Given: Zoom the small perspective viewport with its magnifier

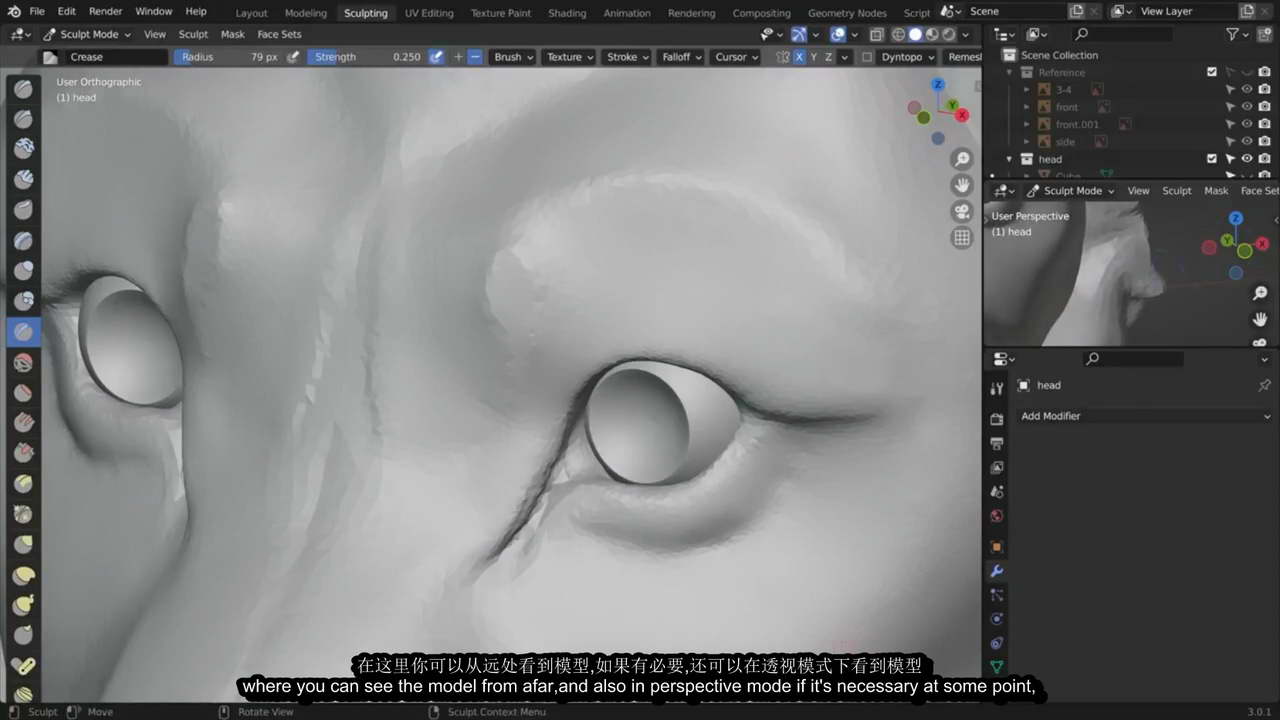Looking at the screenshot, I should (x=1261, y=293).
